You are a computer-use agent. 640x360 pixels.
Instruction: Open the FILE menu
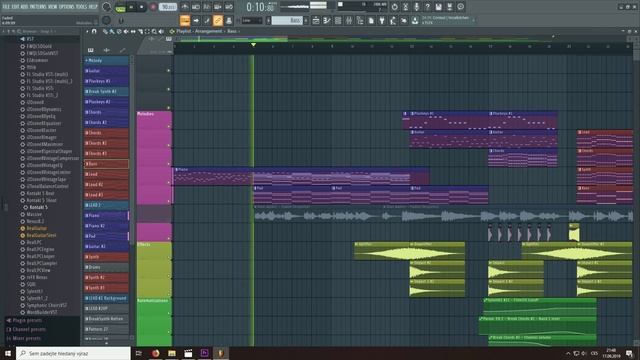(6, 7)
